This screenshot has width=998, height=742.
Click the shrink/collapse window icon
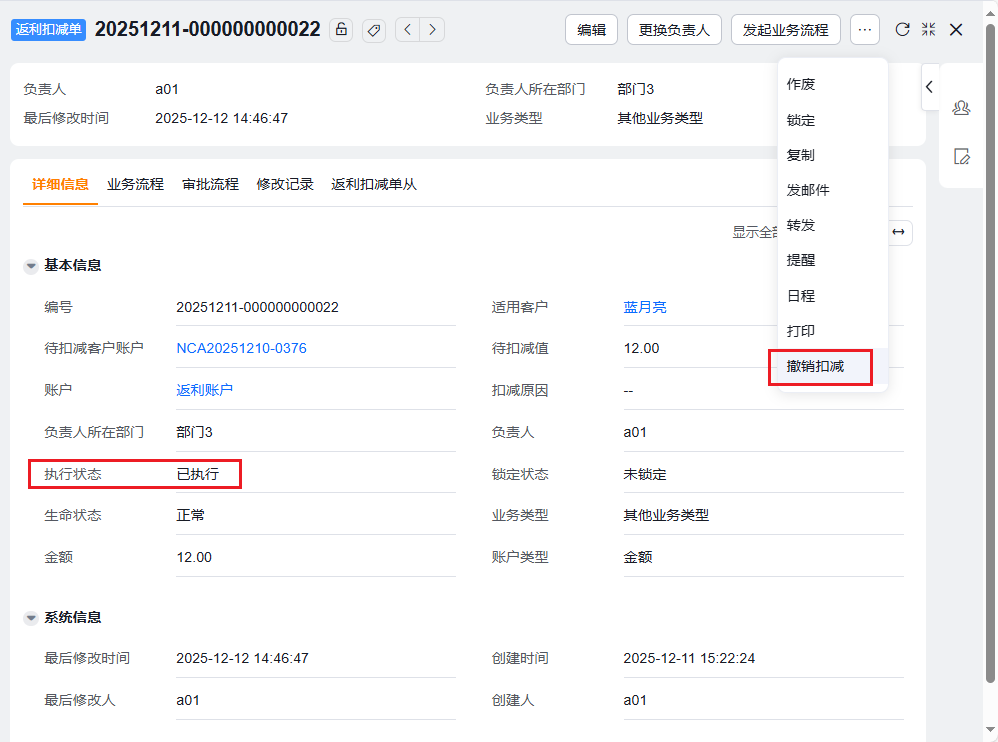point(929,29)
